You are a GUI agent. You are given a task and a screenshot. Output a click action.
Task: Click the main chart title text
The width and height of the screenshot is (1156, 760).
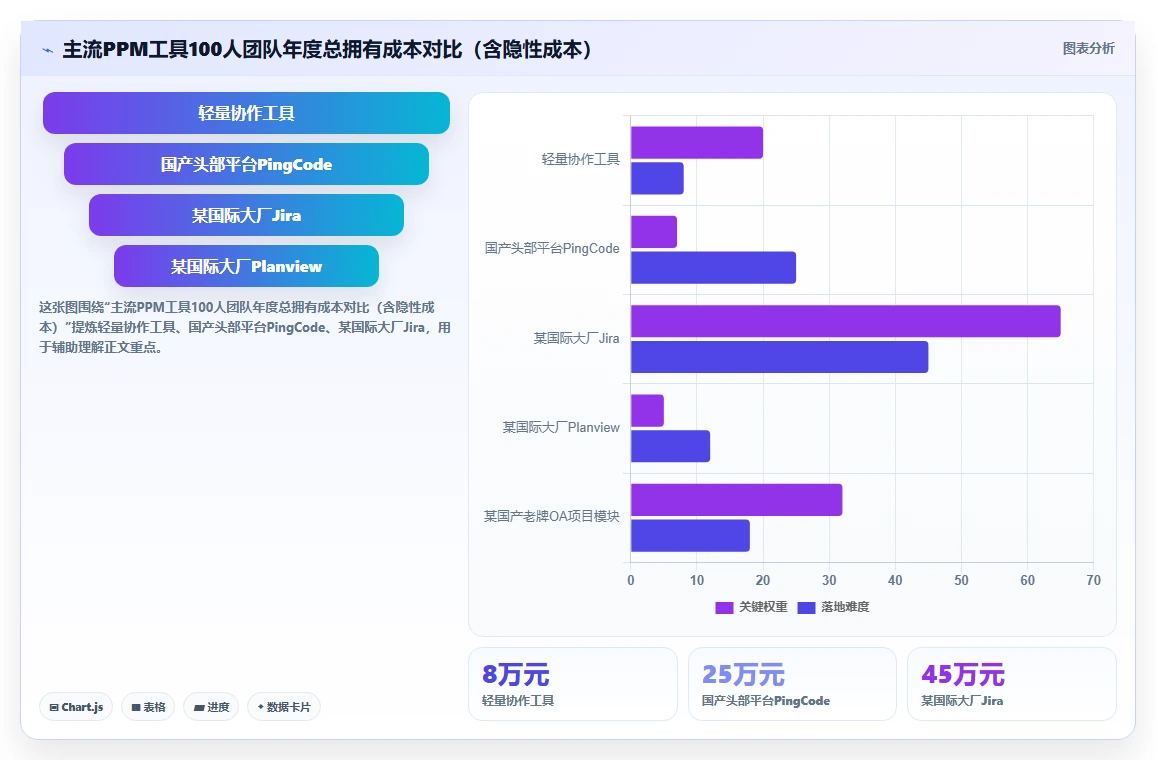coord(327,49)
